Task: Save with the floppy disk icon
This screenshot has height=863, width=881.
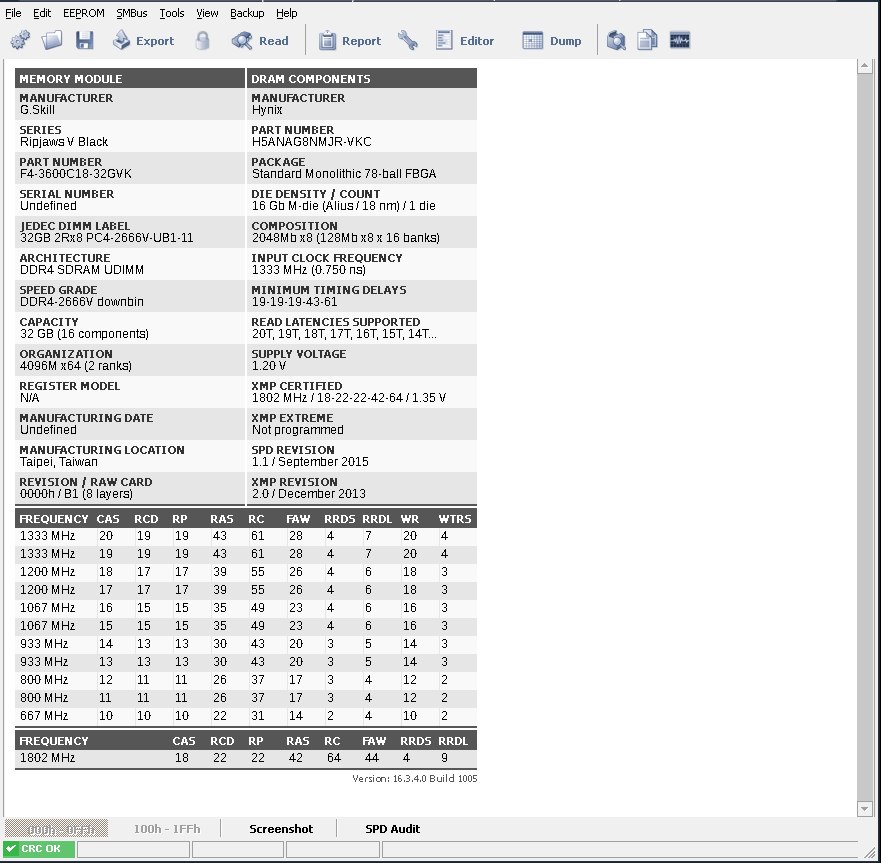Action: click(x=85, y=40)
